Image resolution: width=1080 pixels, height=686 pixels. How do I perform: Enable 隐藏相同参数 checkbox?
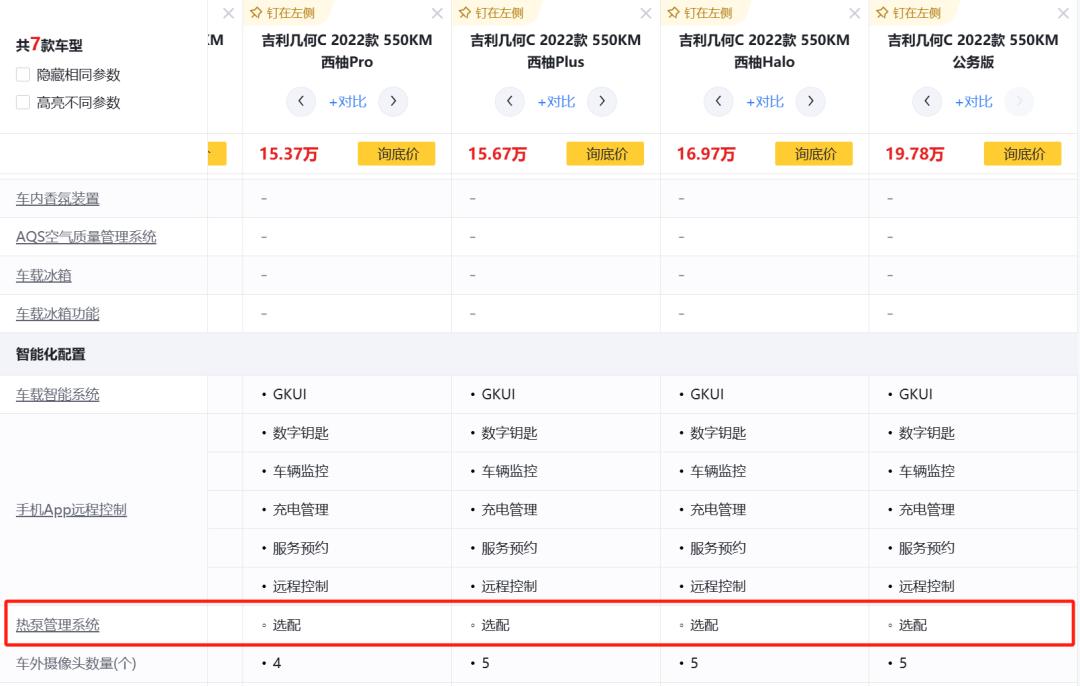[x=23, y=75]
